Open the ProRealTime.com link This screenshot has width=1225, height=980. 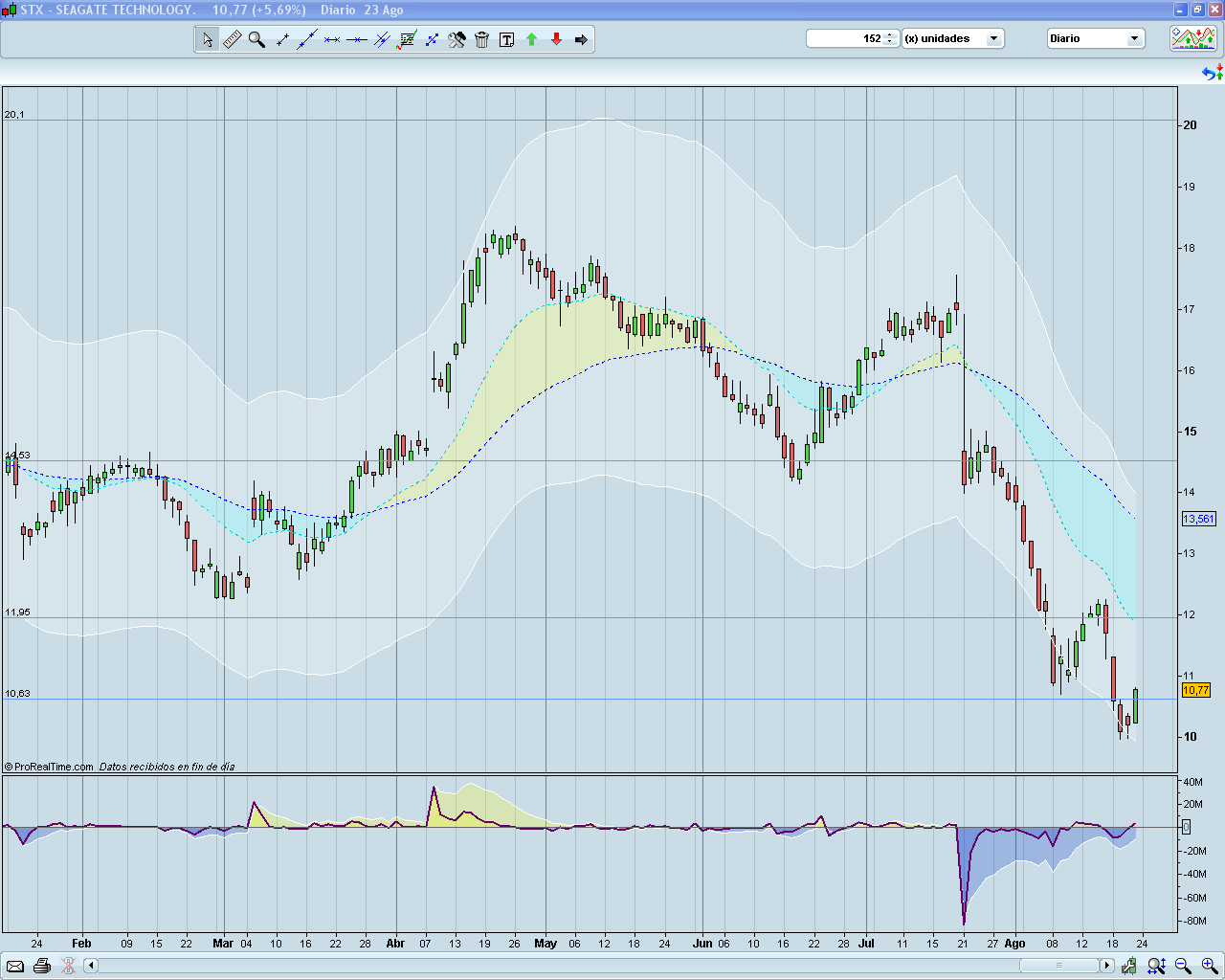[46, 766]
